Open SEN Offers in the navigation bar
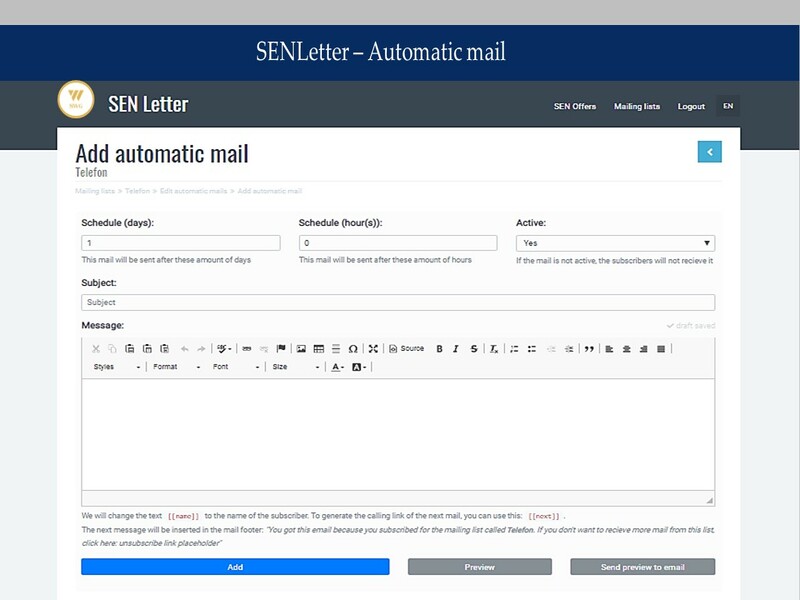The image size is (800, 600). 574,106
